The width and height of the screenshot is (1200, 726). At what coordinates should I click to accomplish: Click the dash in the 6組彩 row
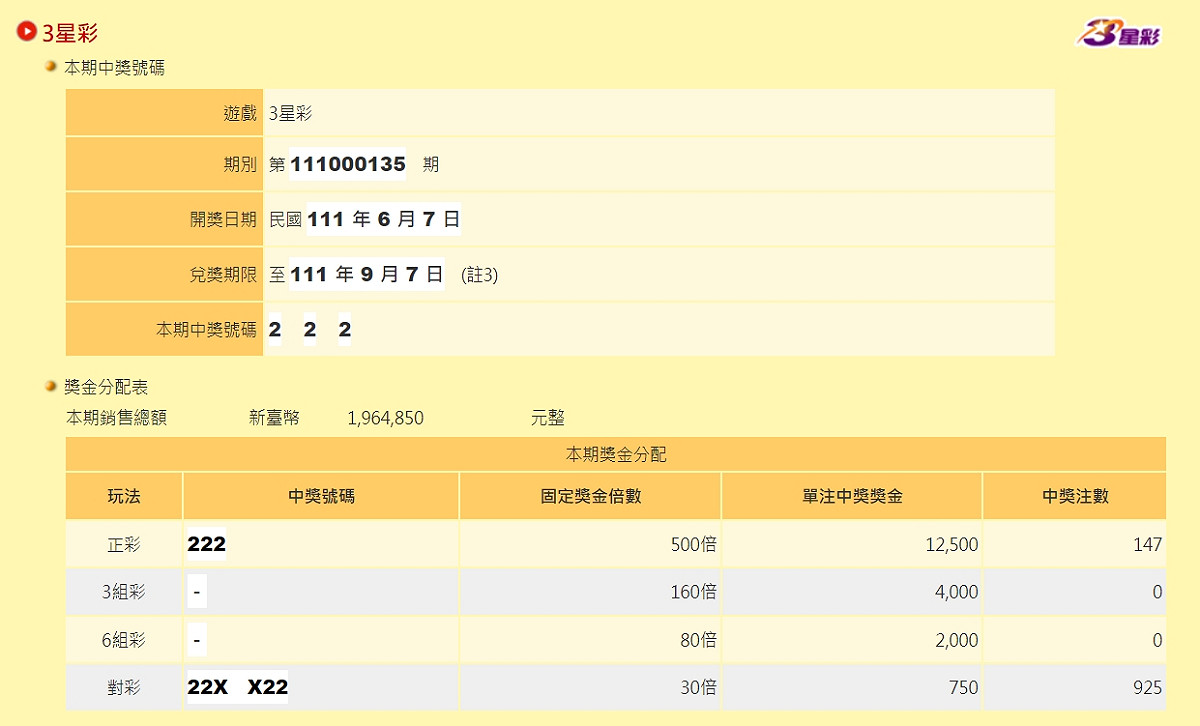[x=197, y=641]
